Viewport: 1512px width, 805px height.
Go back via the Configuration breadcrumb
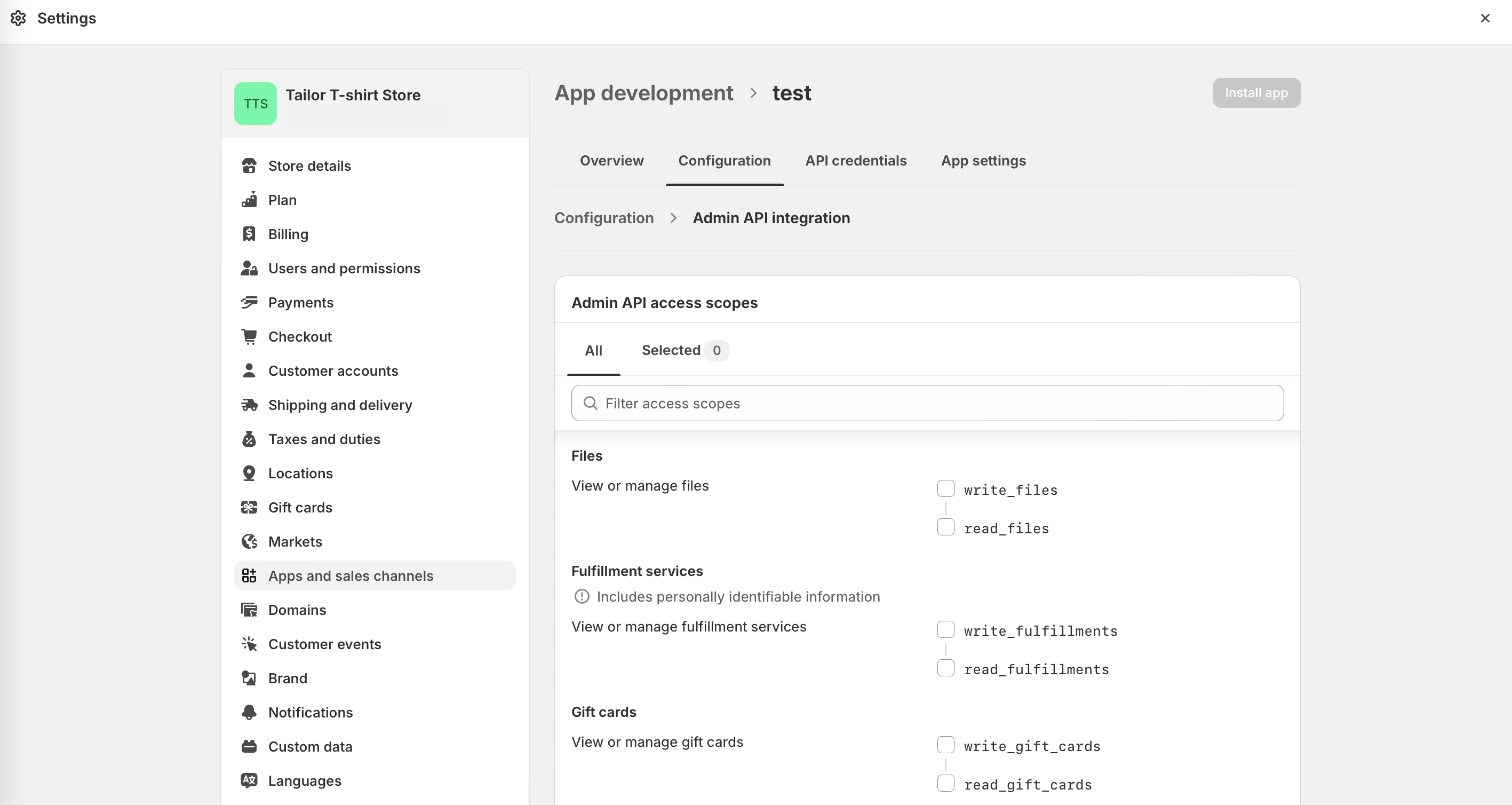pyautogui.click(x=603, y=217)
